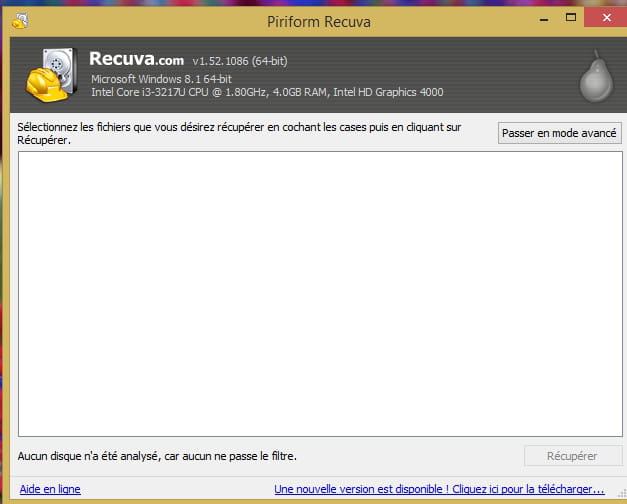Click the "Sélectionnez les fichiers" instruction text
The image size is (627, 504).
(239, 134)
